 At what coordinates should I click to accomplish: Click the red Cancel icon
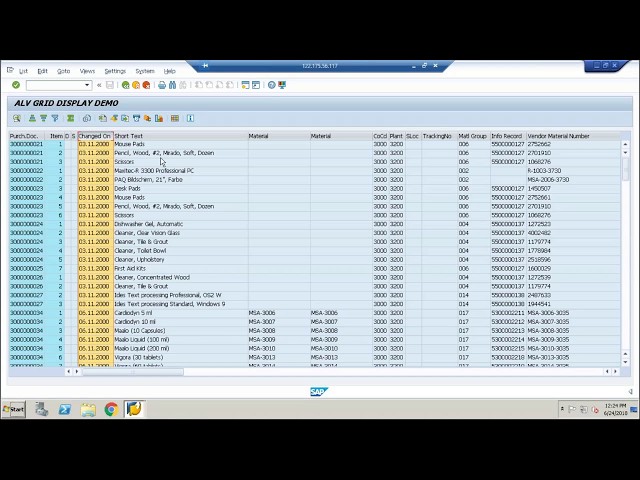tap(146, 85)
